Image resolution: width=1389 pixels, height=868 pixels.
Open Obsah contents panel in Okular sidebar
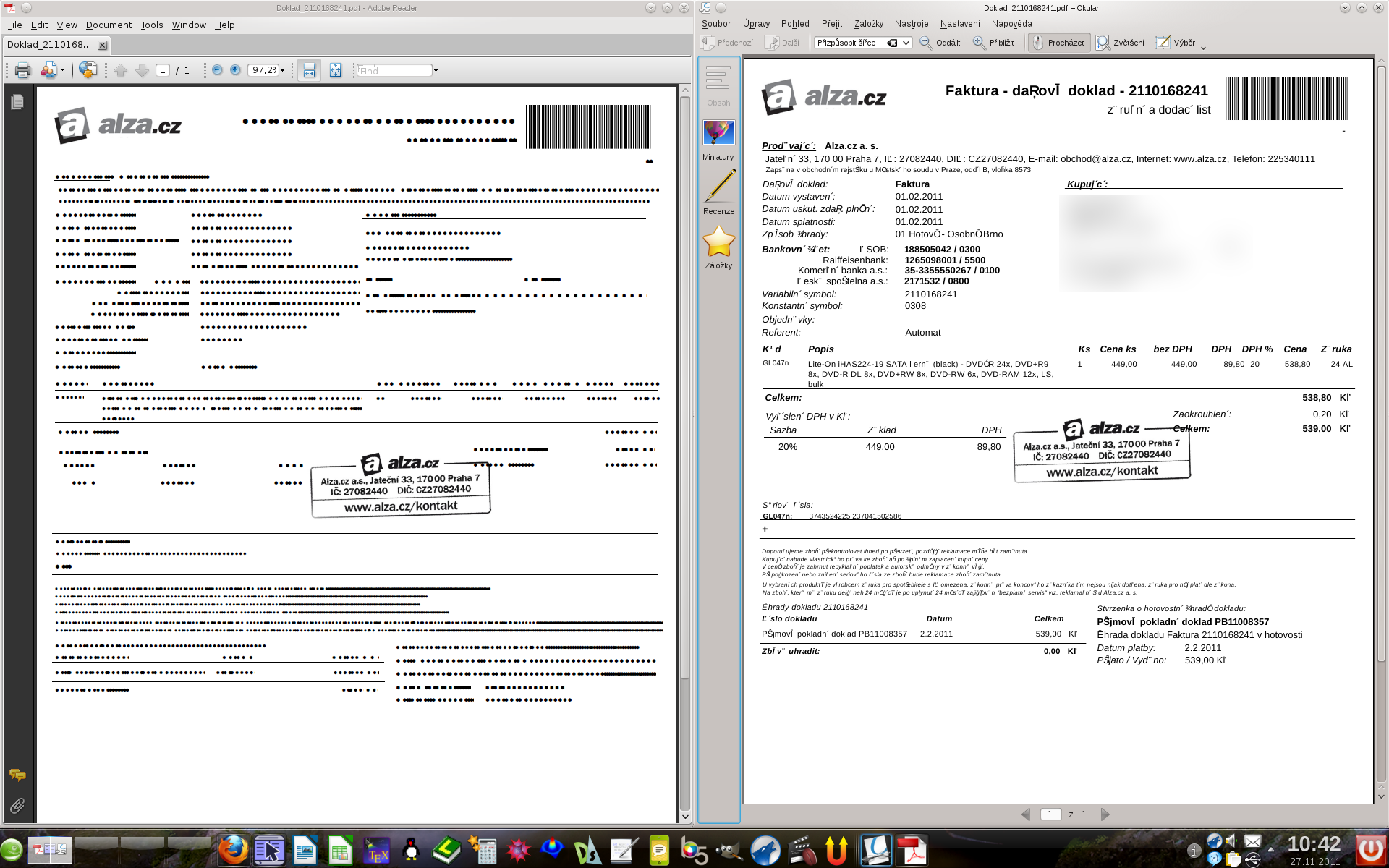point(718,85)
